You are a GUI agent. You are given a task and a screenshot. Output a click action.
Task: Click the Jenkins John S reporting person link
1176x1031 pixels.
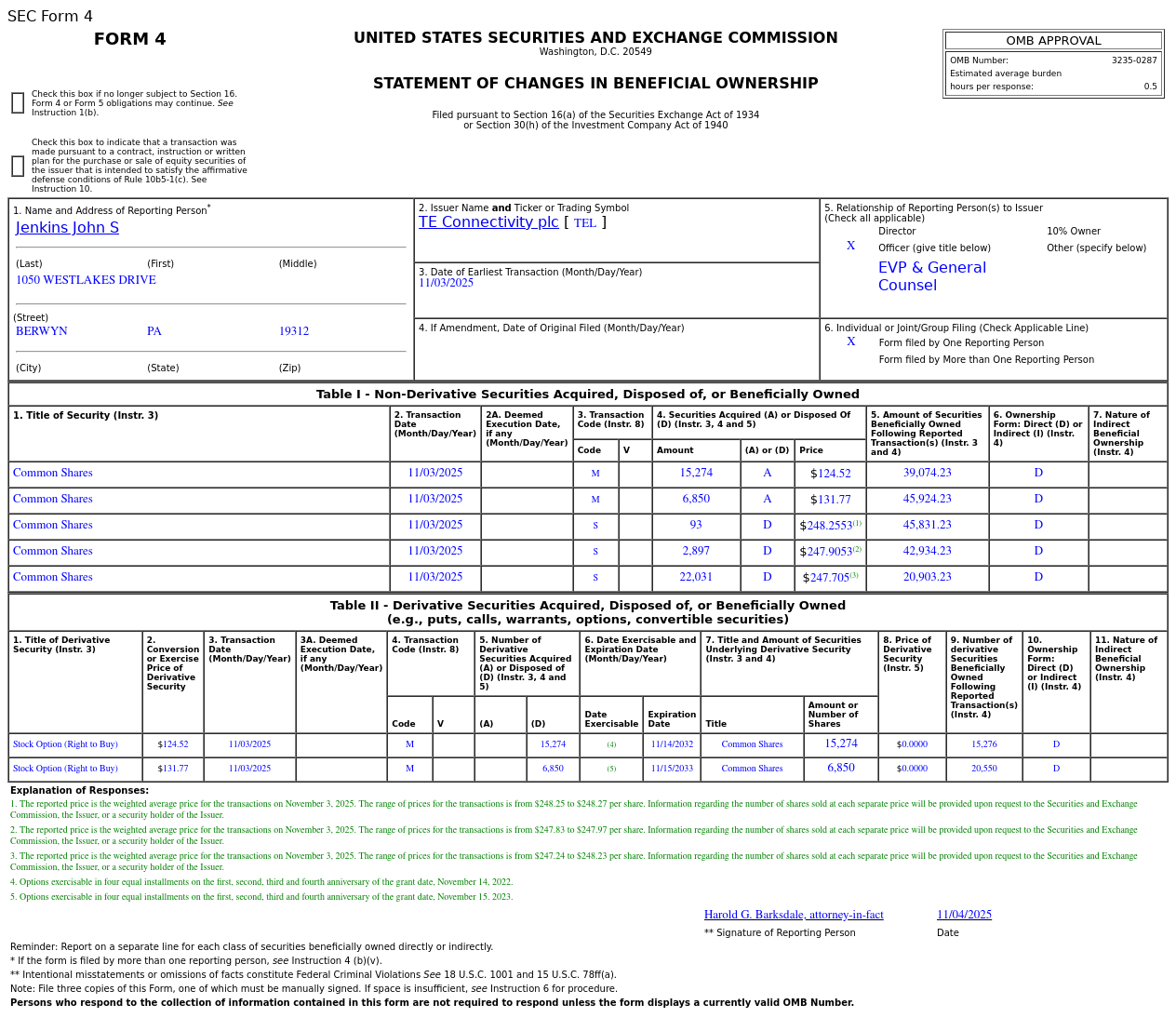click(67, 228)
